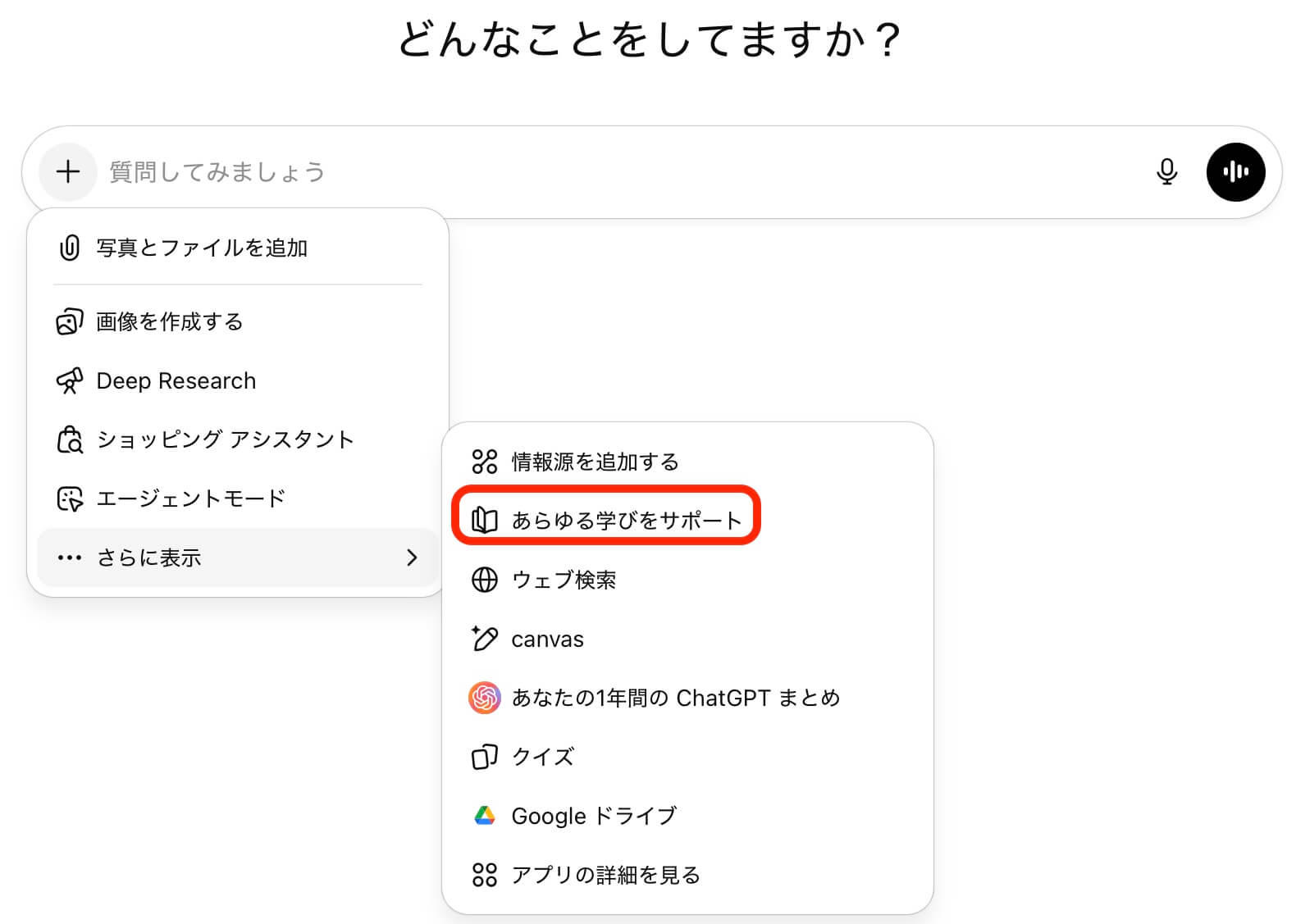The image size is (1296, 924).
Task: Expand the さらに表示 submenu chevron
Action: click(412, 558)
